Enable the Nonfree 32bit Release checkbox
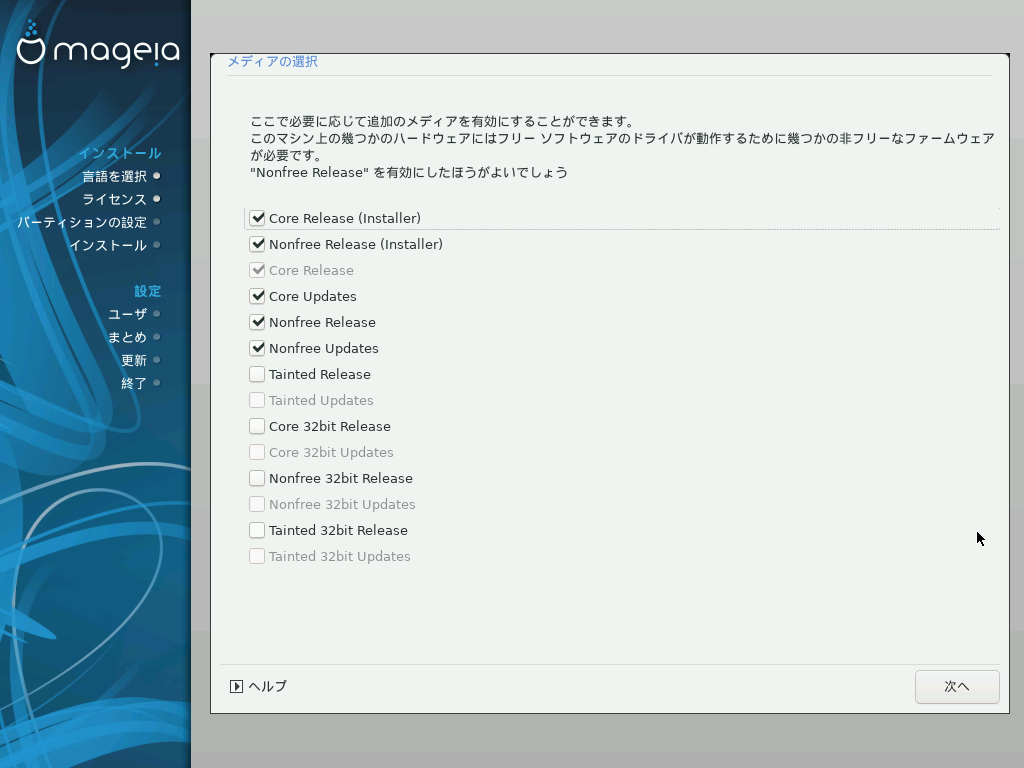 click(x=257, y=479)
